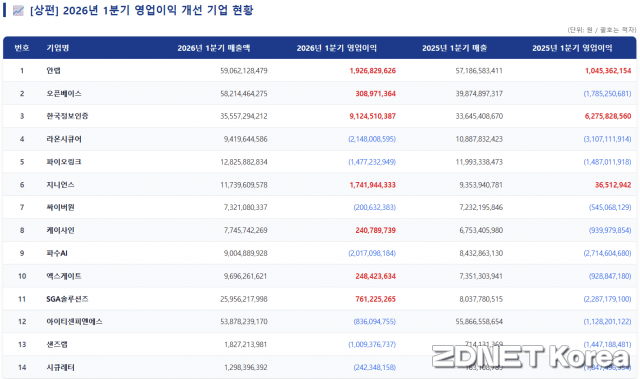This screenshot has width=640, height=379.
Task: Click the '번호' column header
Action: [x=22, y=48]
